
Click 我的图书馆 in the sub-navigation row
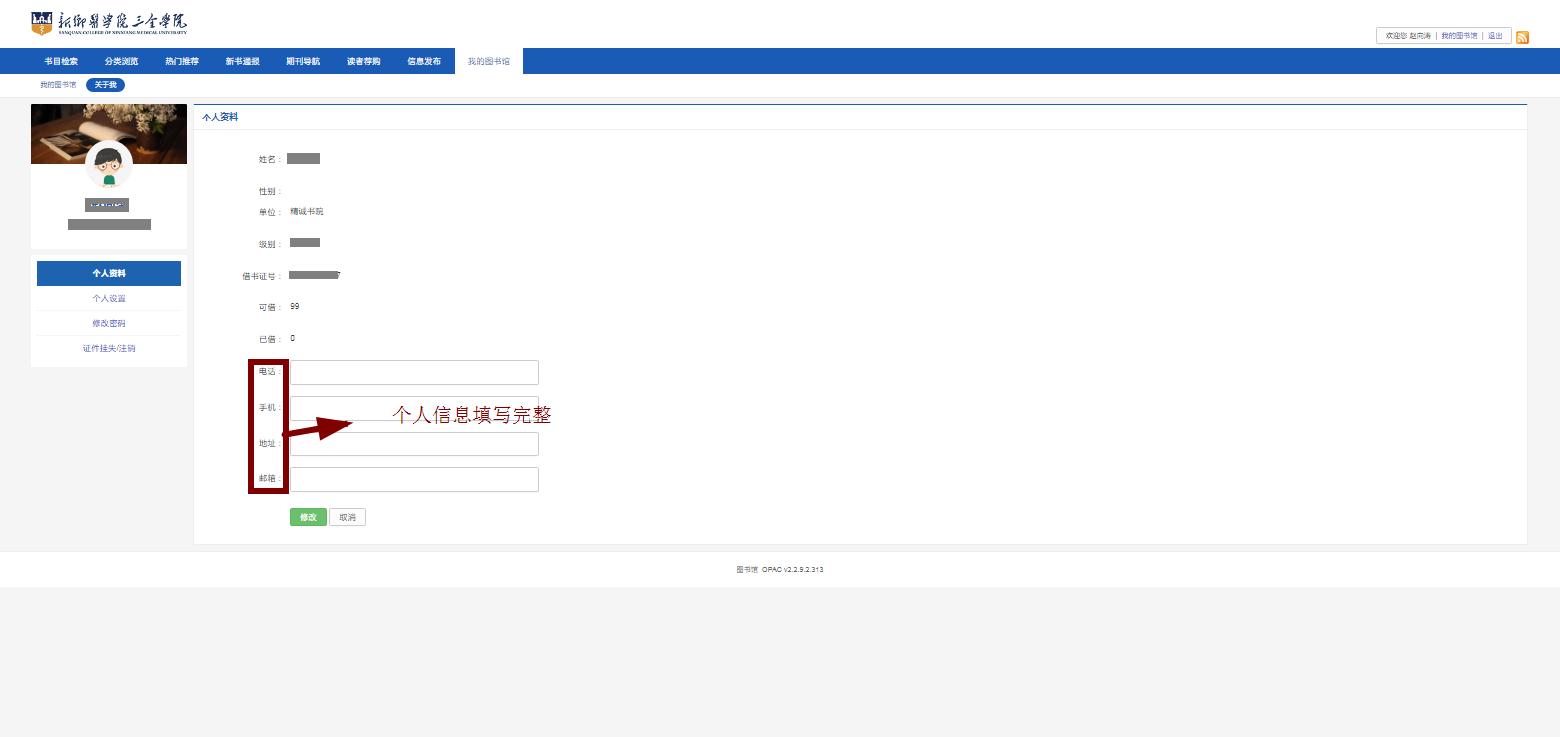click(x=58, y=85)
